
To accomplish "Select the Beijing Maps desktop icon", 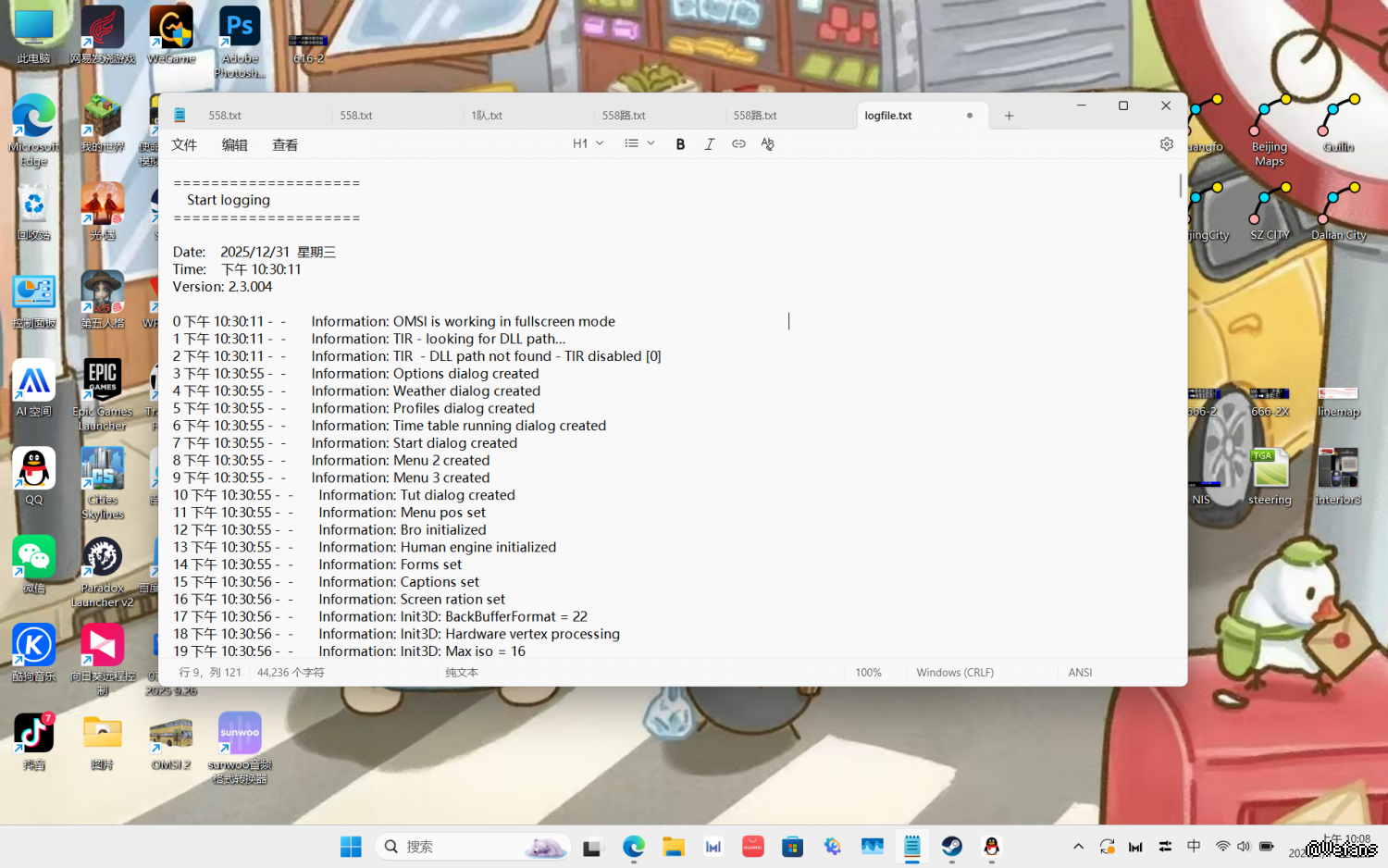I will (x=1270, y=130).
